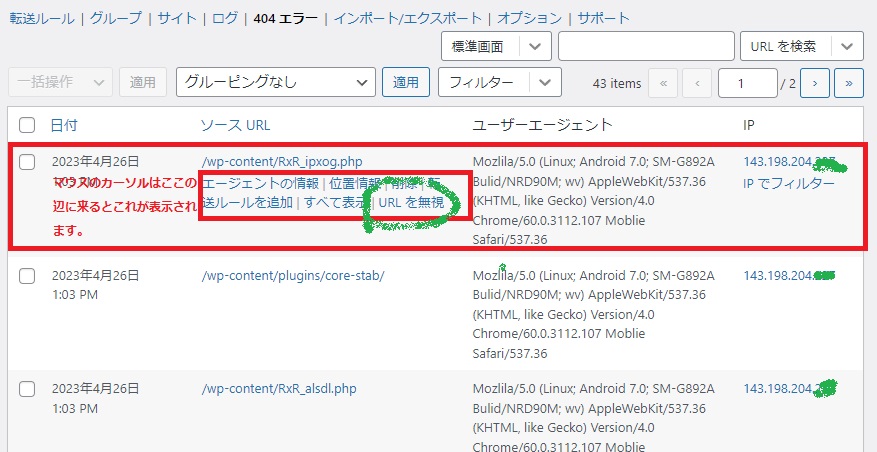Go to the next page arrow
Image resolution: width=877 pixels, height=452 pixels.
point(815,83)
